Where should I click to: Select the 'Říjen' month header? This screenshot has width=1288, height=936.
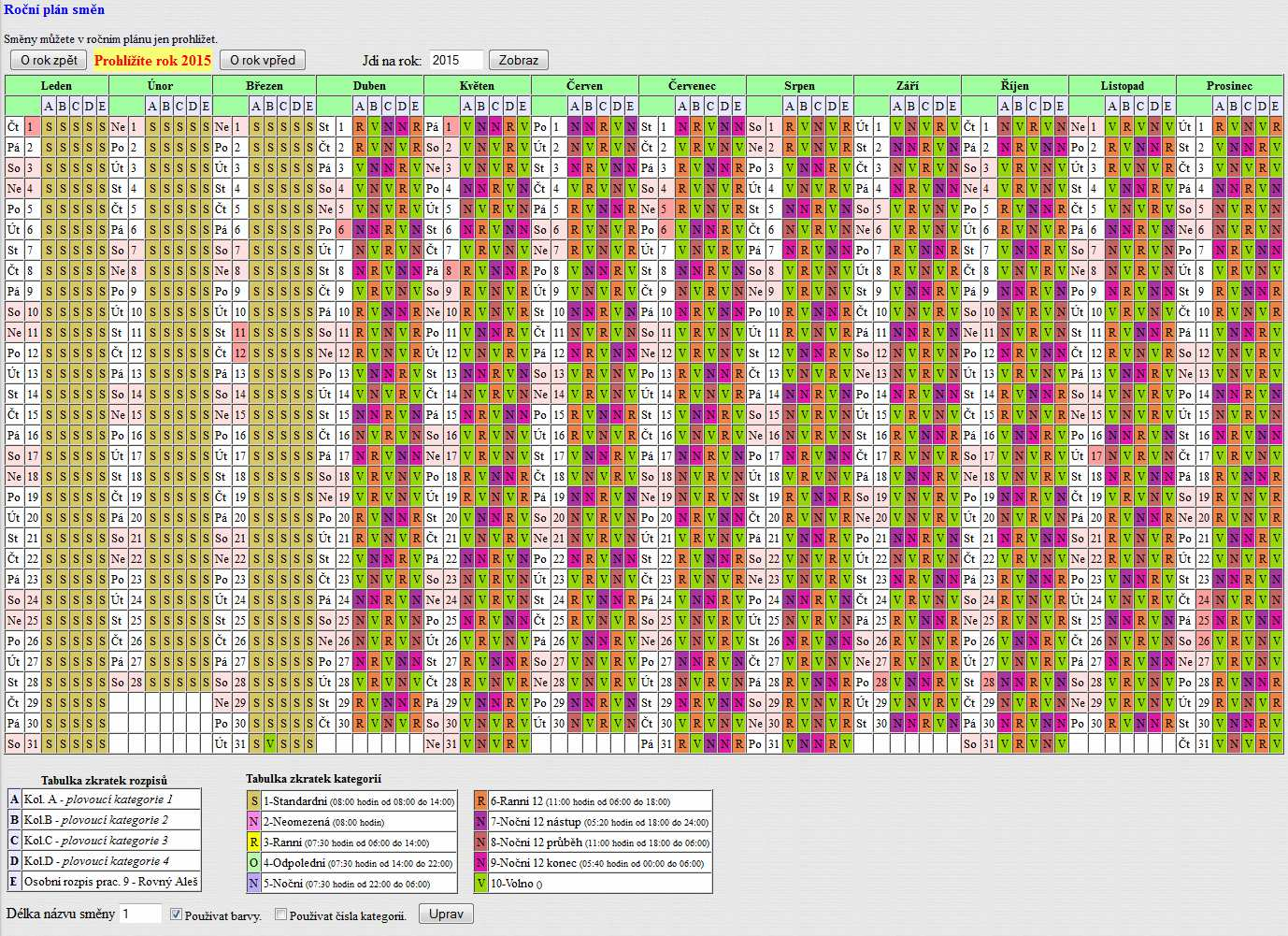pyautogui.click(x=1014, y=85)
